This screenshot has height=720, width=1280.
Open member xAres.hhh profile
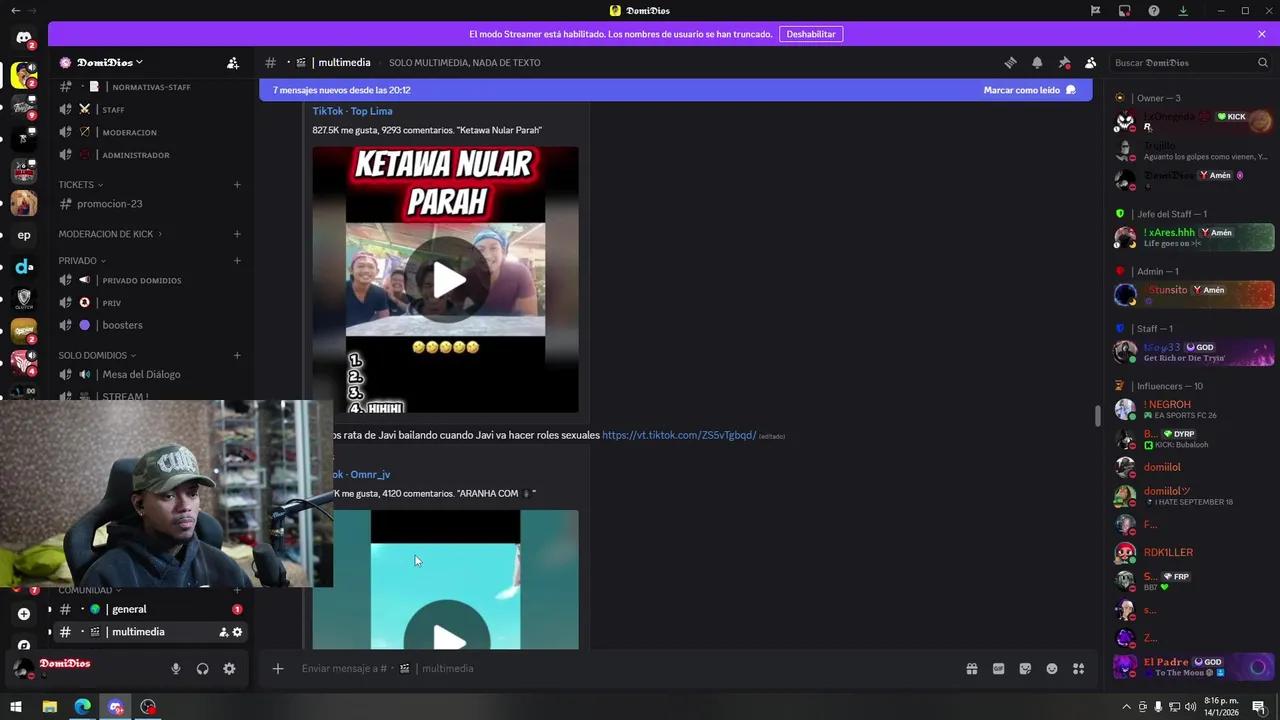coord(1192,237)
